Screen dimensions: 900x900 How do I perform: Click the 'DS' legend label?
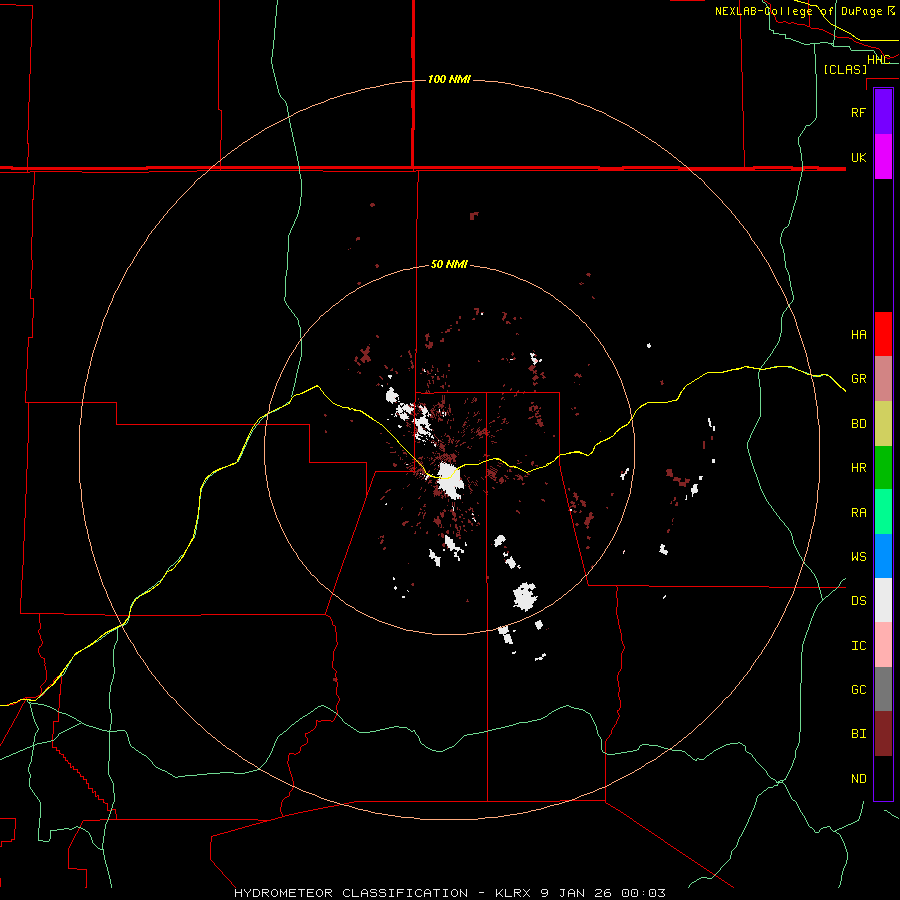pos(859,601)
